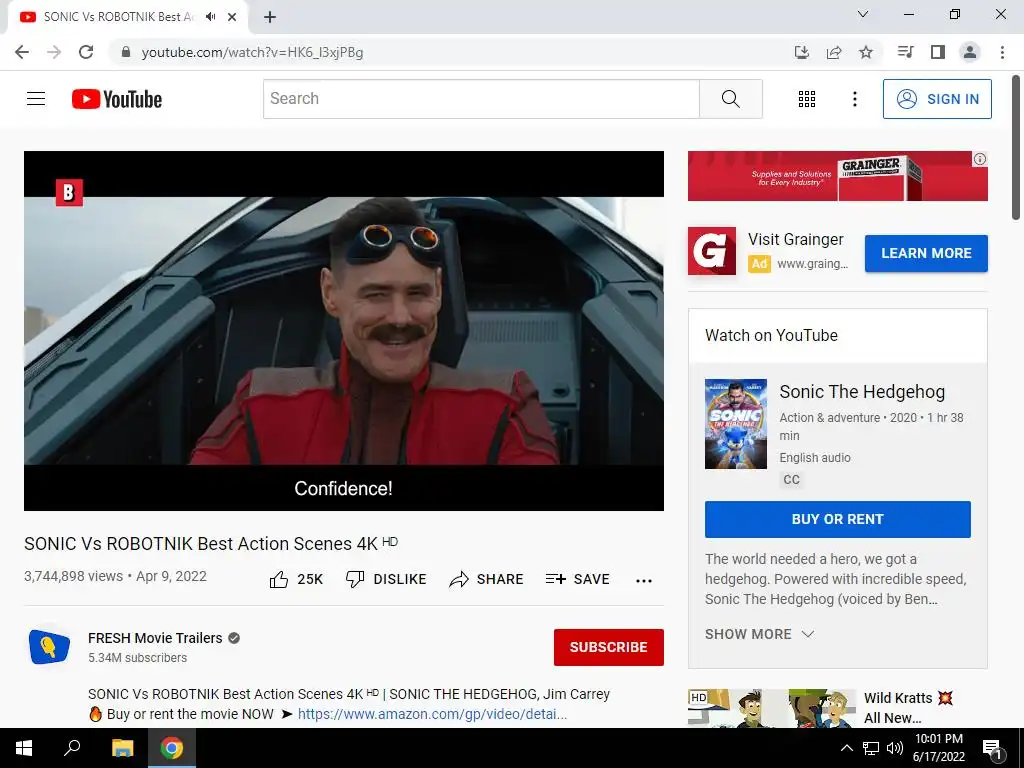Open the tab search dropdown arrow

863,14
